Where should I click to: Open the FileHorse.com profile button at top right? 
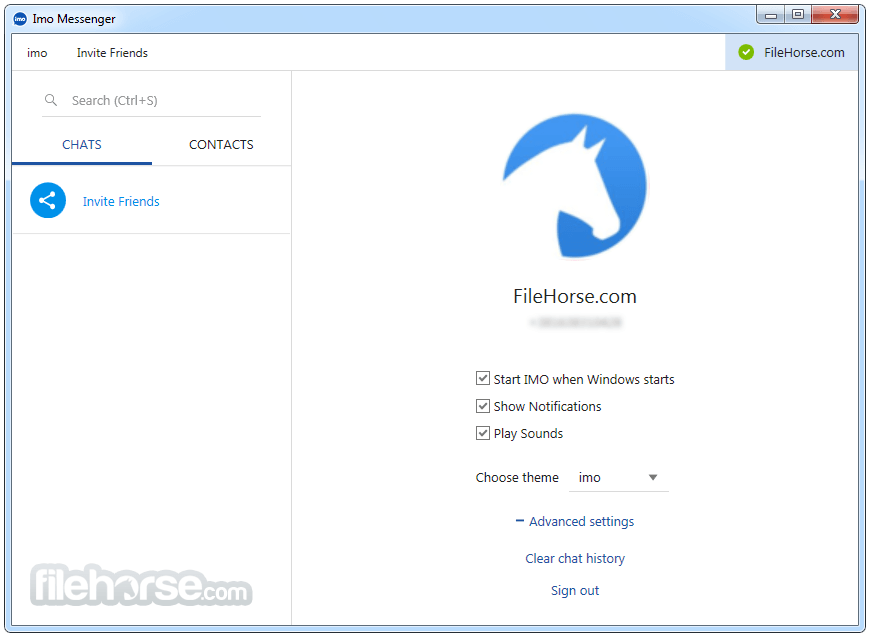coord(791,53)
